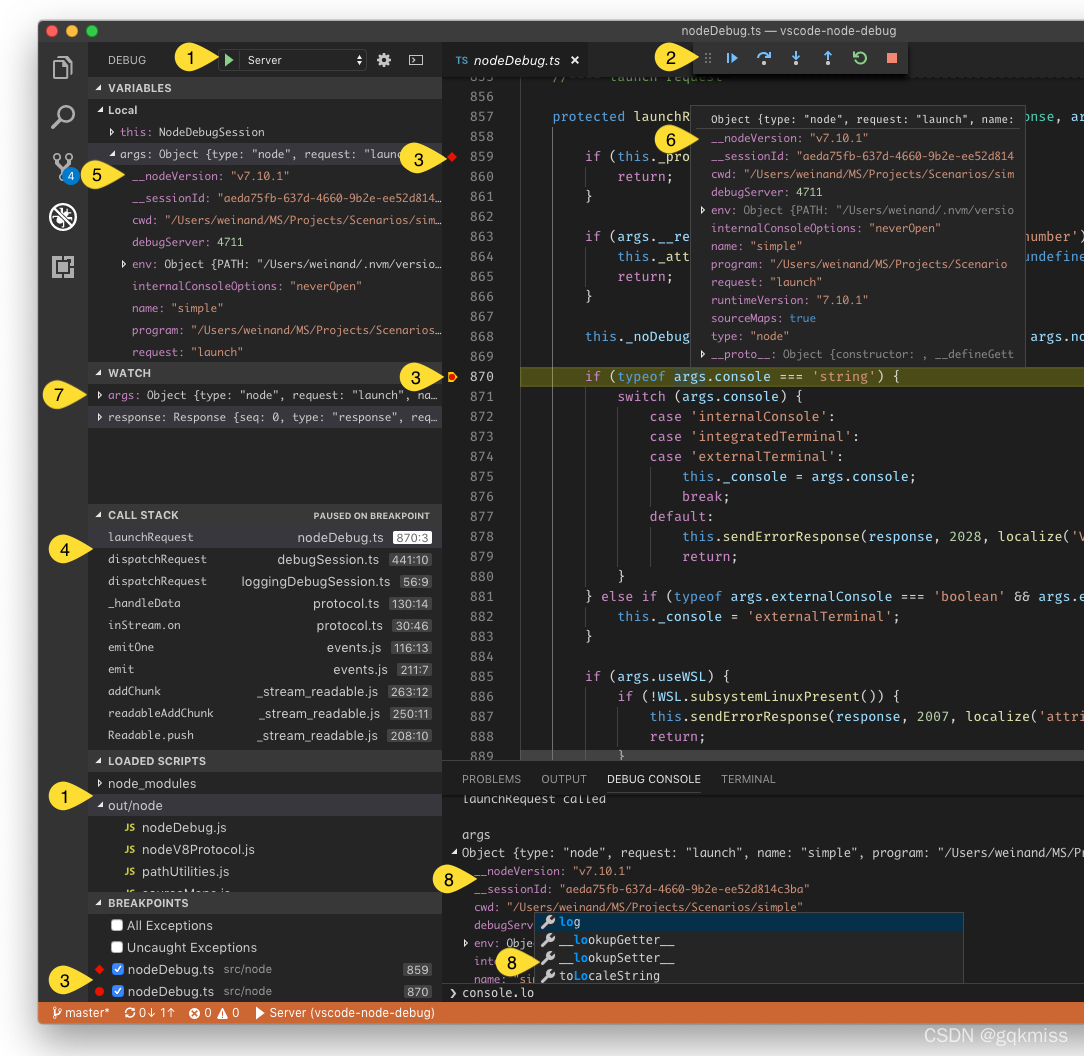Select _handleData protocol.ts frame
Image resolution: width=1084 pixels, height=1056 pixels.
(265, 604)
